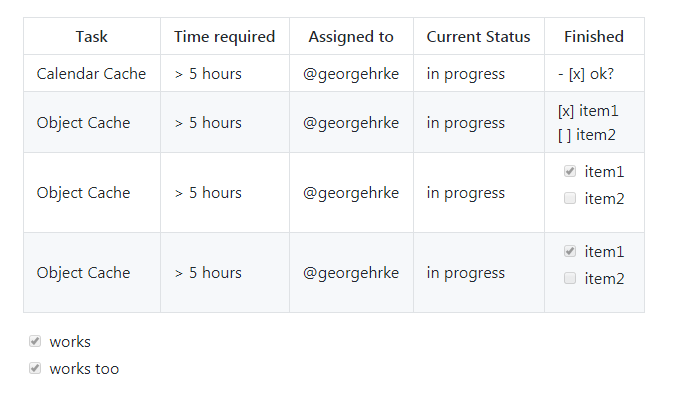
Task: Click the Current Status column header
Action: coord(479,36)
